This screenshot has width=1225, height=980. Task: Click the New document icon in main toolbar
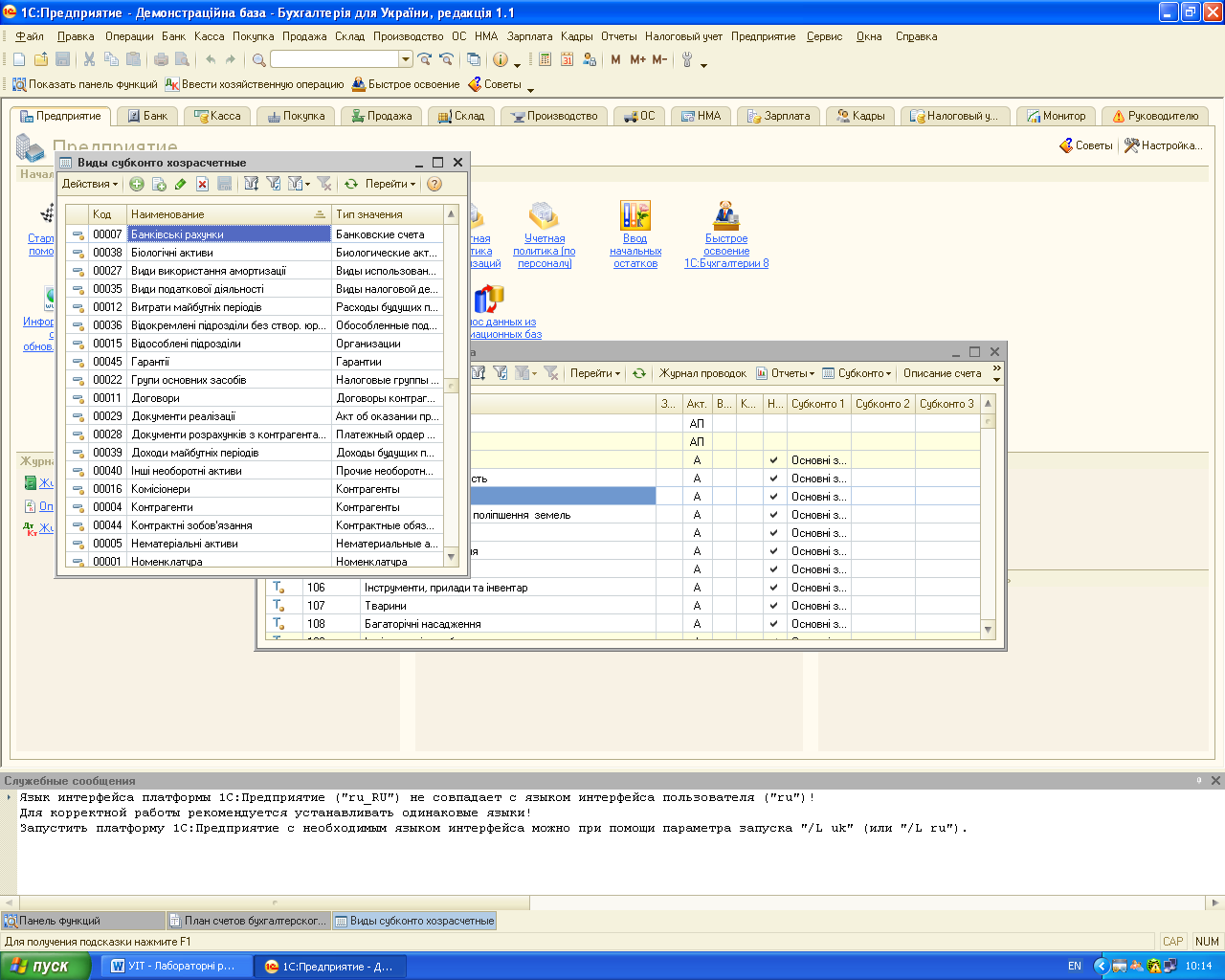tap(19, 59)
